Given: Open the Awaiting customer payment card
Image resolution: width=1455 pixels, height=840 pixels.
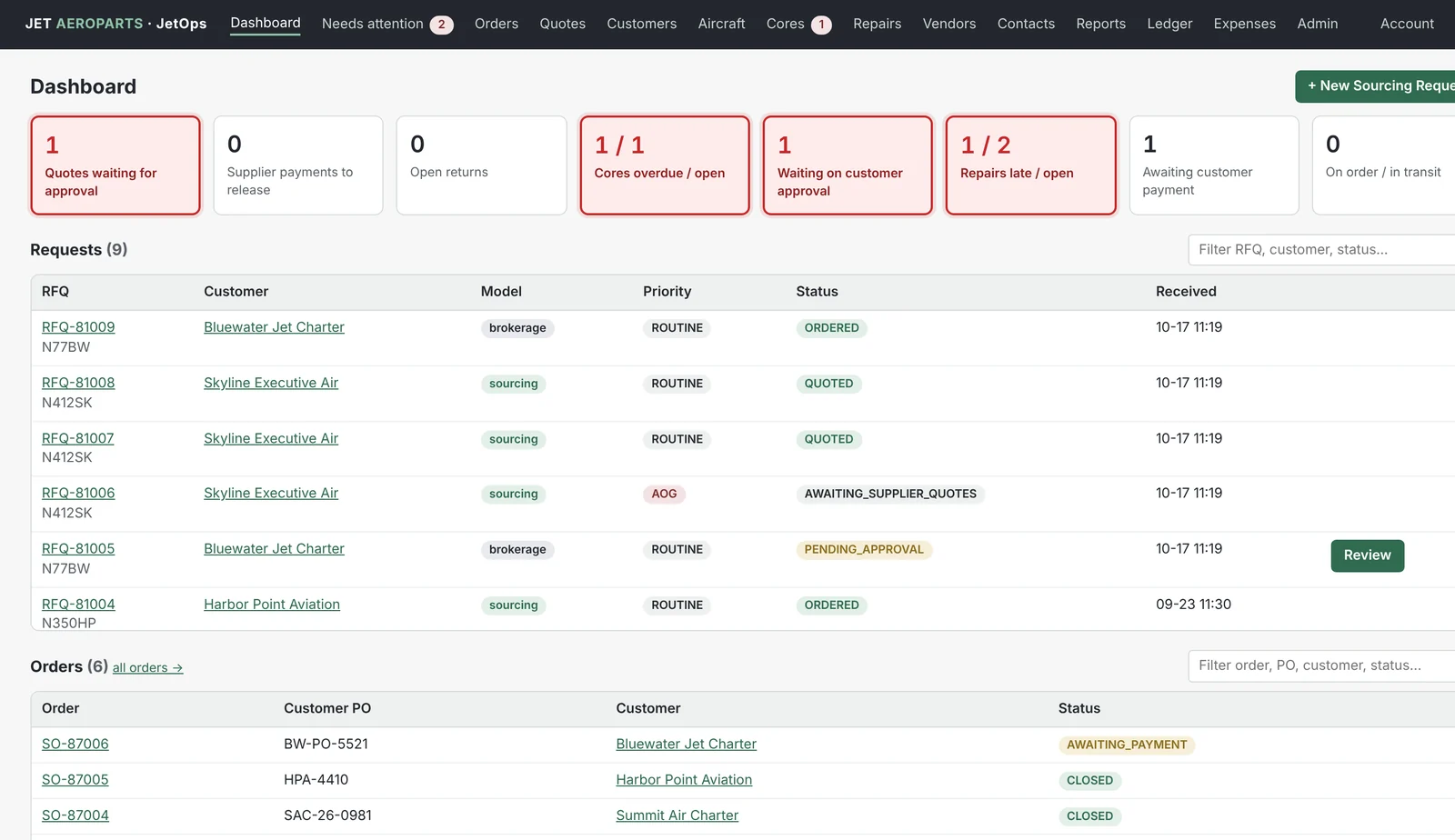Looking at the screenshot, I should coord(1214,165).
